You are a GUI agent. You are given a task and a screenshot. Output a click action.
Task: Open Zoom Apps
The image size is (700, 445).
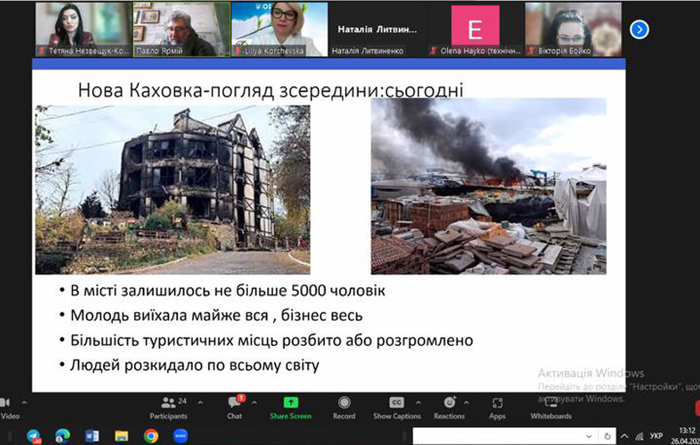(x=497, y=408)
